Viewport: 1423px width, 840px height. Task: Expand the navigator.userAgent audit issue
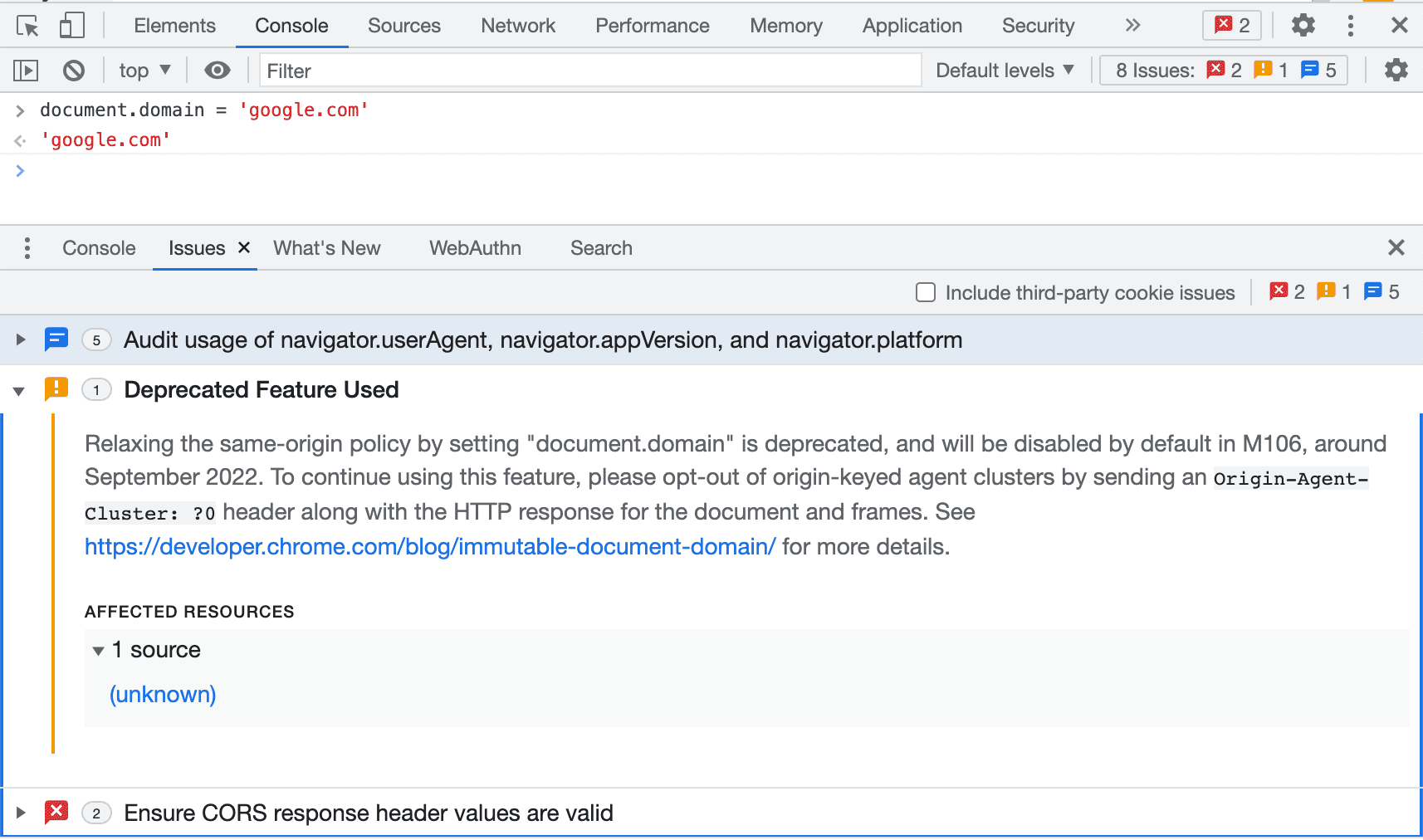(19, 339)
